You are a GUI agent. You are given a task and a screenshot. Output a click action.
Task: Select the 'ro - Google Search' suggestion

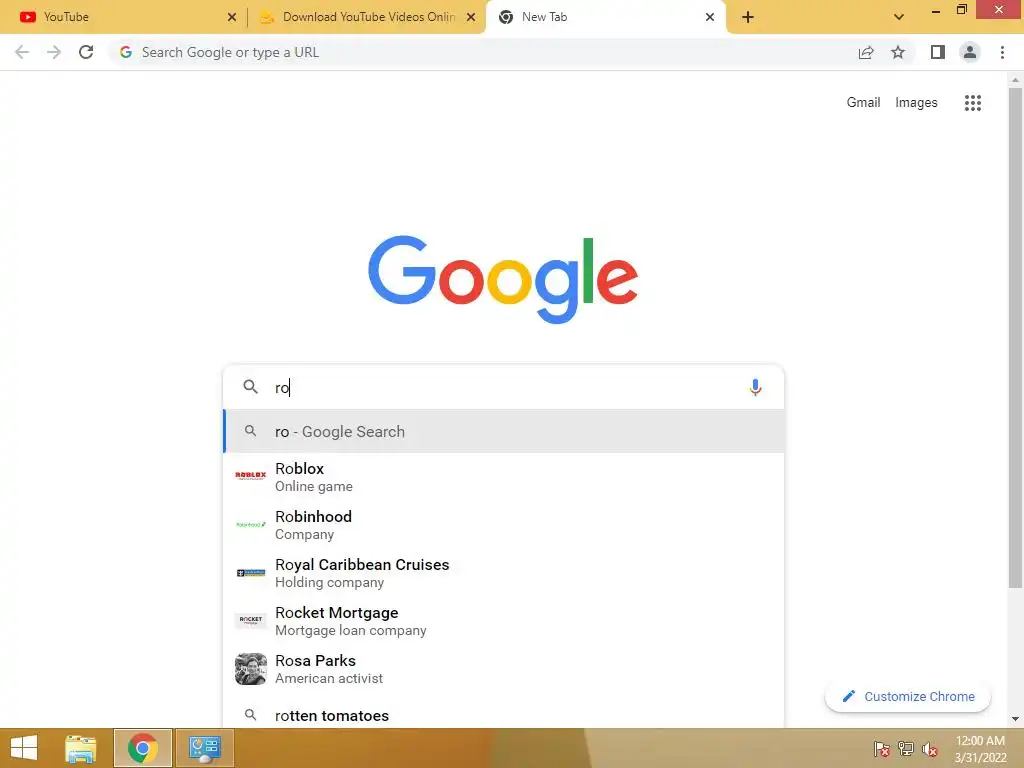(504, 431)
